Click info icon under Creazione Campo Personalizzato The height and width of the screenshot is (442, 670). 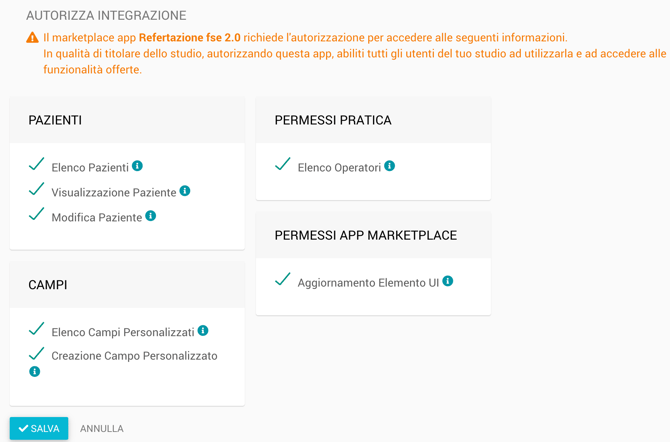tap(35, 372)
